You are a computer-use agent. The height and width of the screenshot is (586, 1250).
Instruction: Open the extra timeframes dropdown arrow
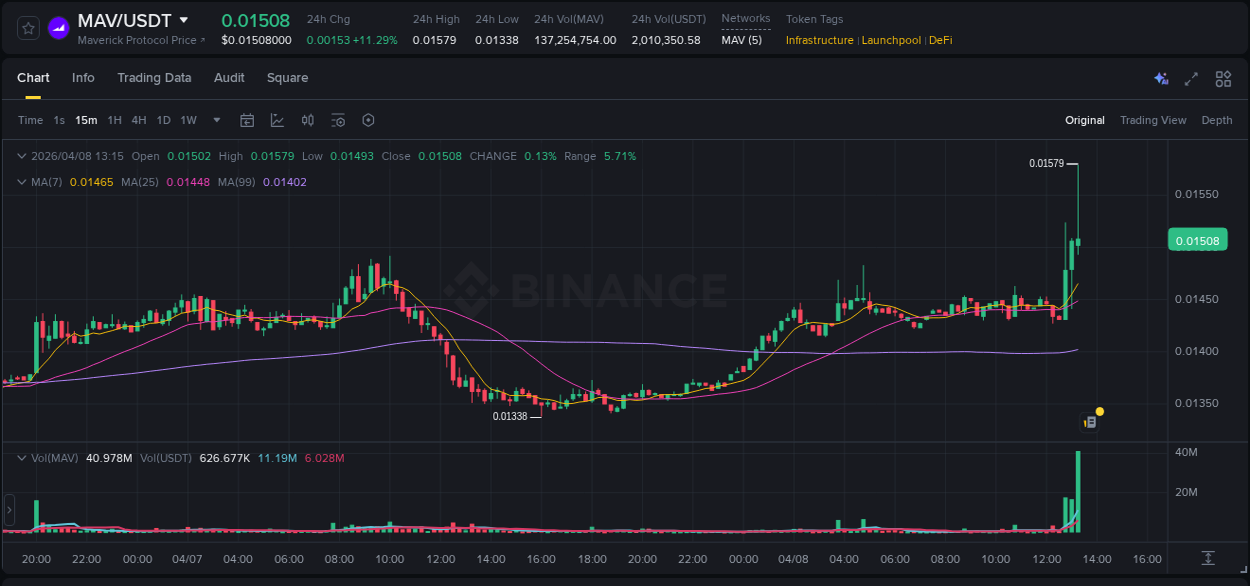click(x=215, y=120)
